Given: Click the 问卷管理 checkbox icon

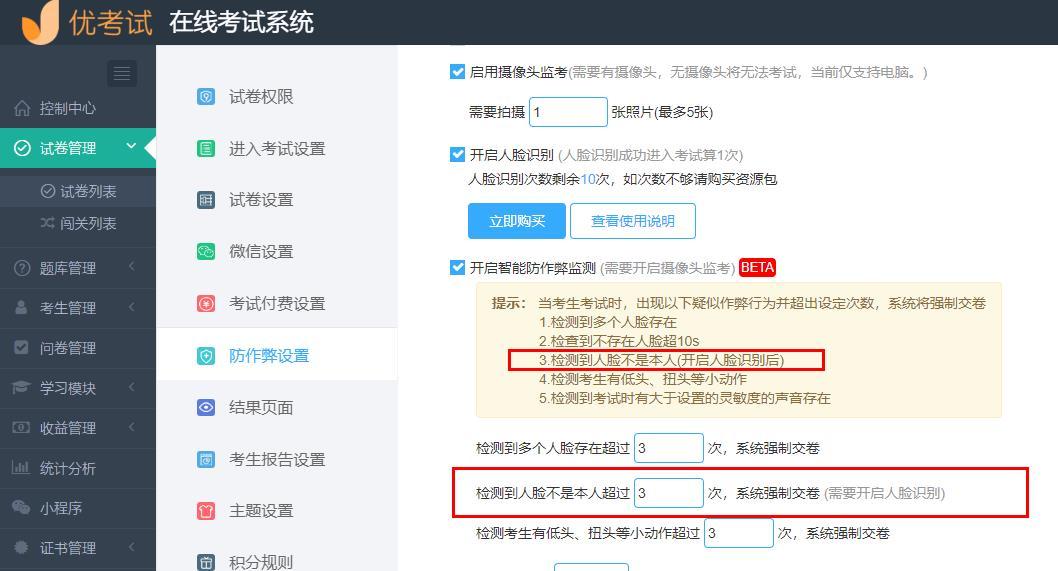Looking at the screenshot, I should click(22, 348).
